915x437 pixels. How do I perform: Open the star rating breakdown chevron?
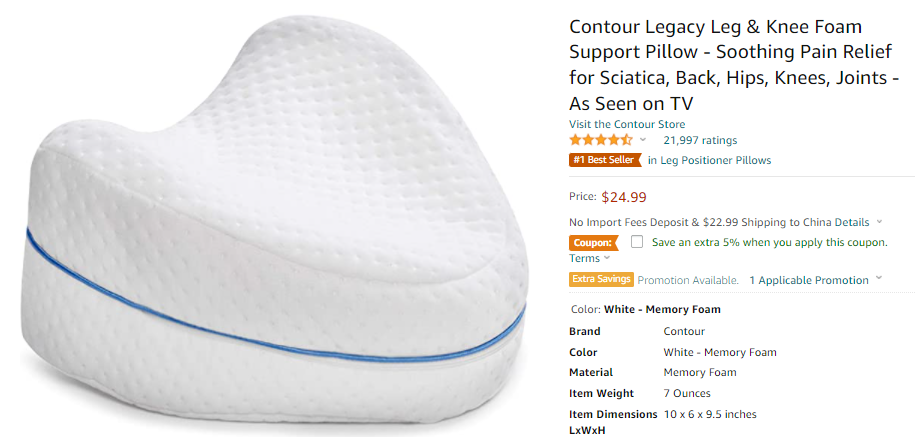(x=643, y=140)
